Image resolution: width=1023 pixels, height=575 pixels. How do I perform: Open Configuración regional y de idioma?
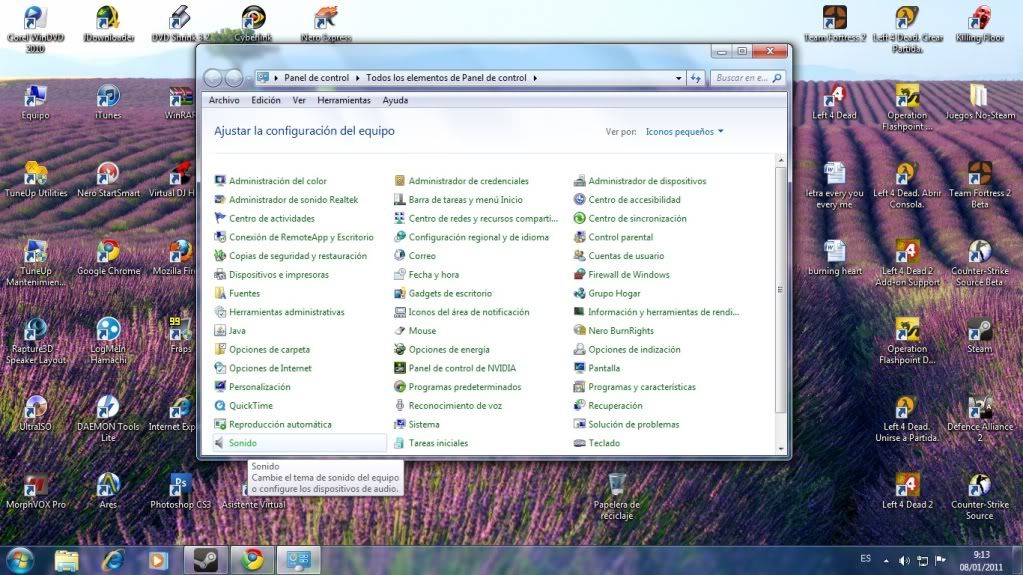[x=478, y=237]
